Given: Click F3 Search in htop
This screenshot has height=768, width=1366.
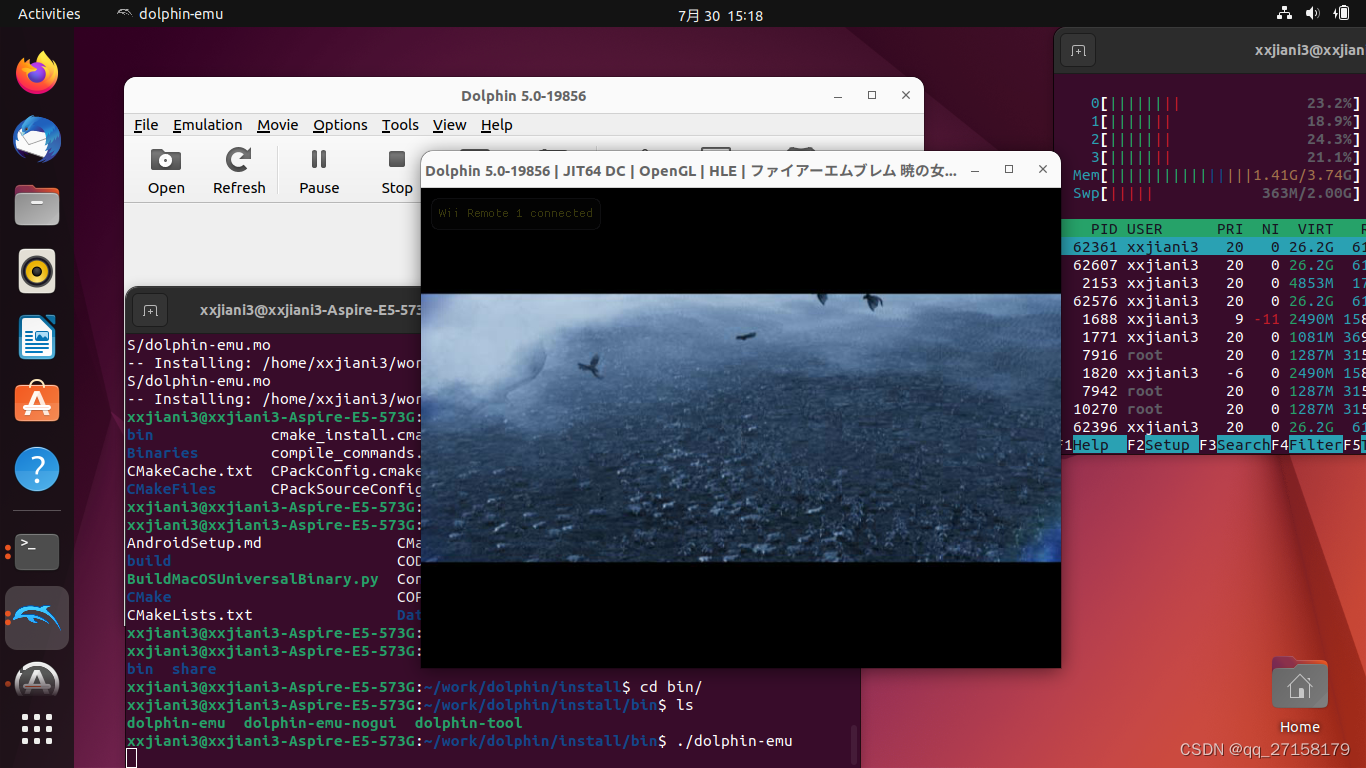Looking at the screenshot, I should click(1234, 445).
